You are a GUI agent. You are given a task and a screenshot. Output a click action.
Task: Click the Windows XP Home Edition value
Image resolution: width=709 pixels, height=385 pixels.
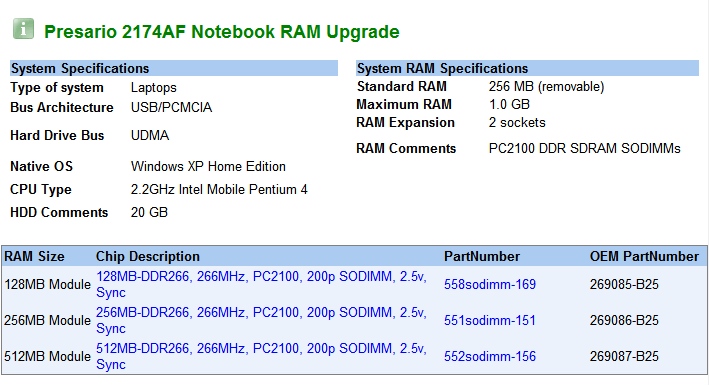point(208,166)
